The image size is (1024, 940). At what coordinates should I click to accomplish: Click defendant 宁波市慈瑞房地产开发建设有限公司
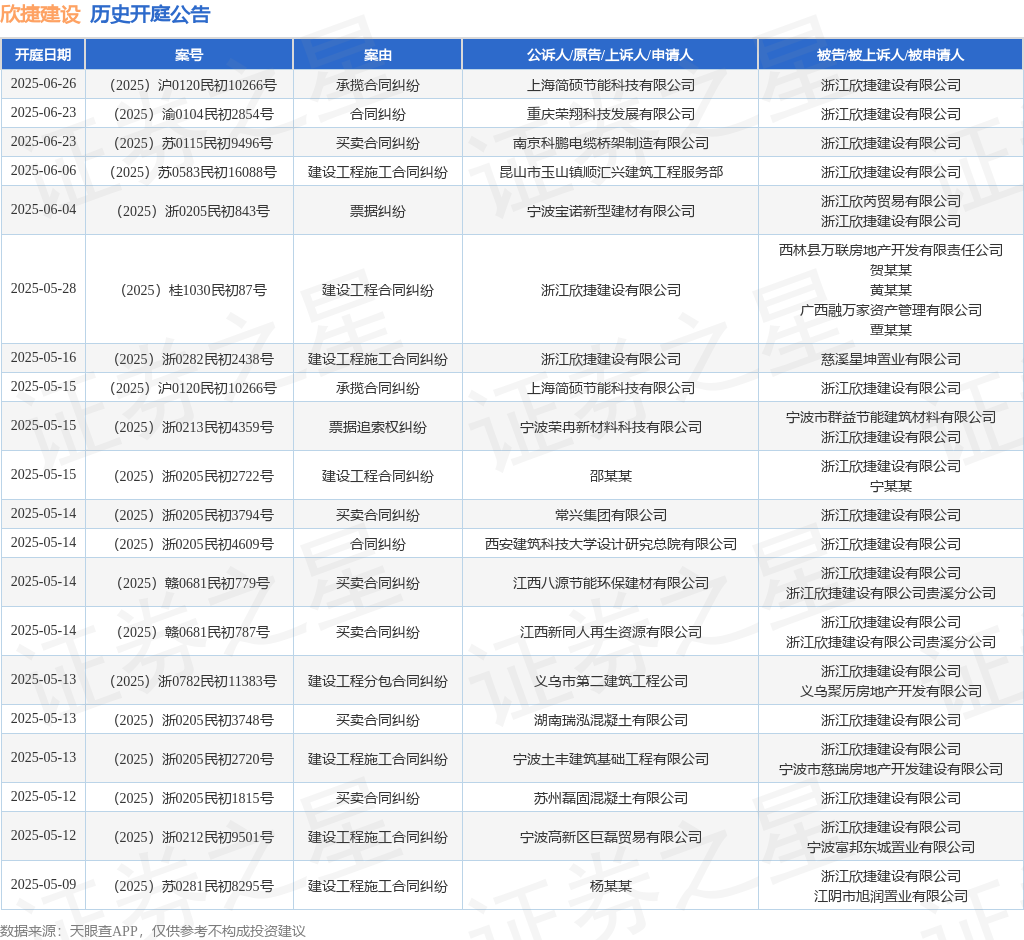[891, 770]
